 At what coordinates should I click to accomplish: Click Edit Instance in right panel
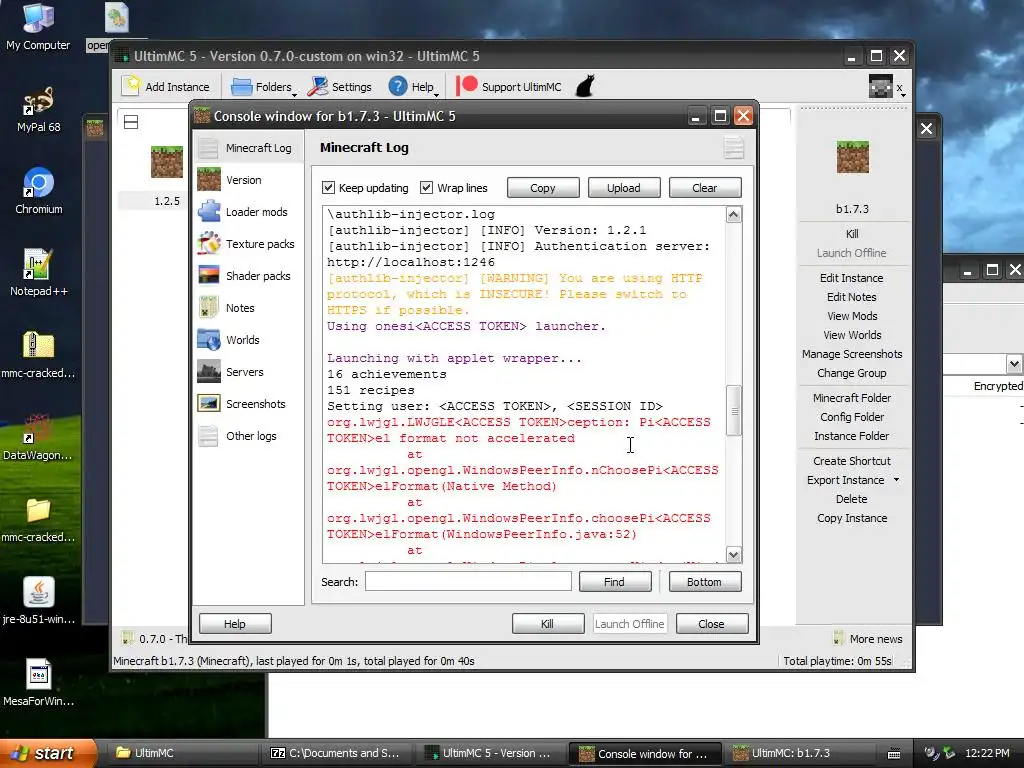(852, 278)
